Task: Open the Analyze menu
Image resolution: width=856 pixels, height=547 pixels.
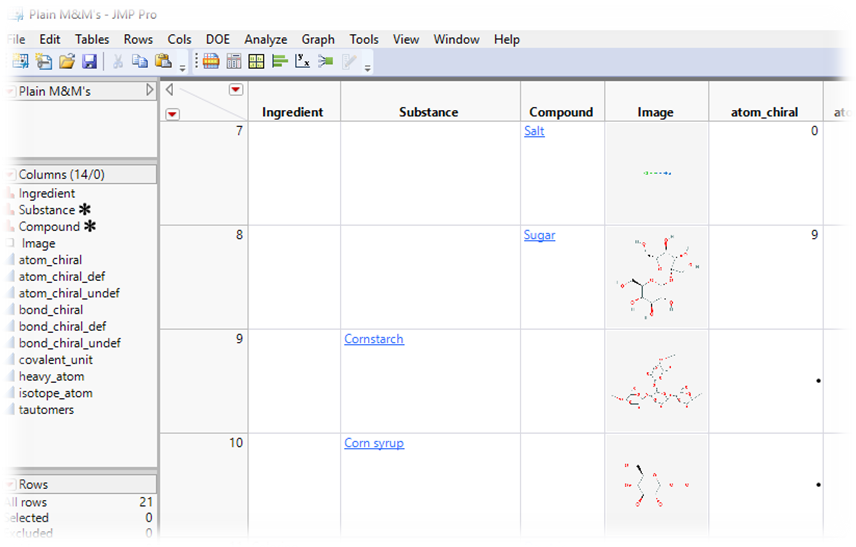Action: click(266, 39)
